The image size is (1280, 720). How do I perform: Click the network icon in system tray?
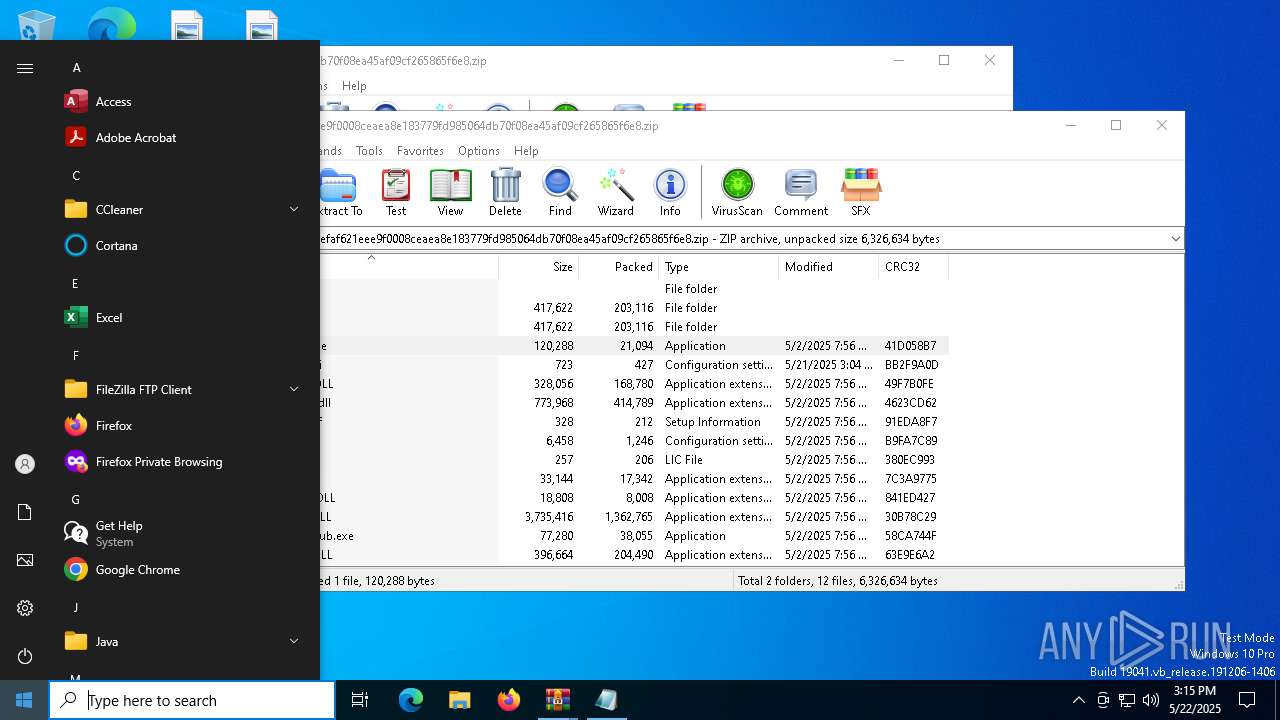point(1127,700)
